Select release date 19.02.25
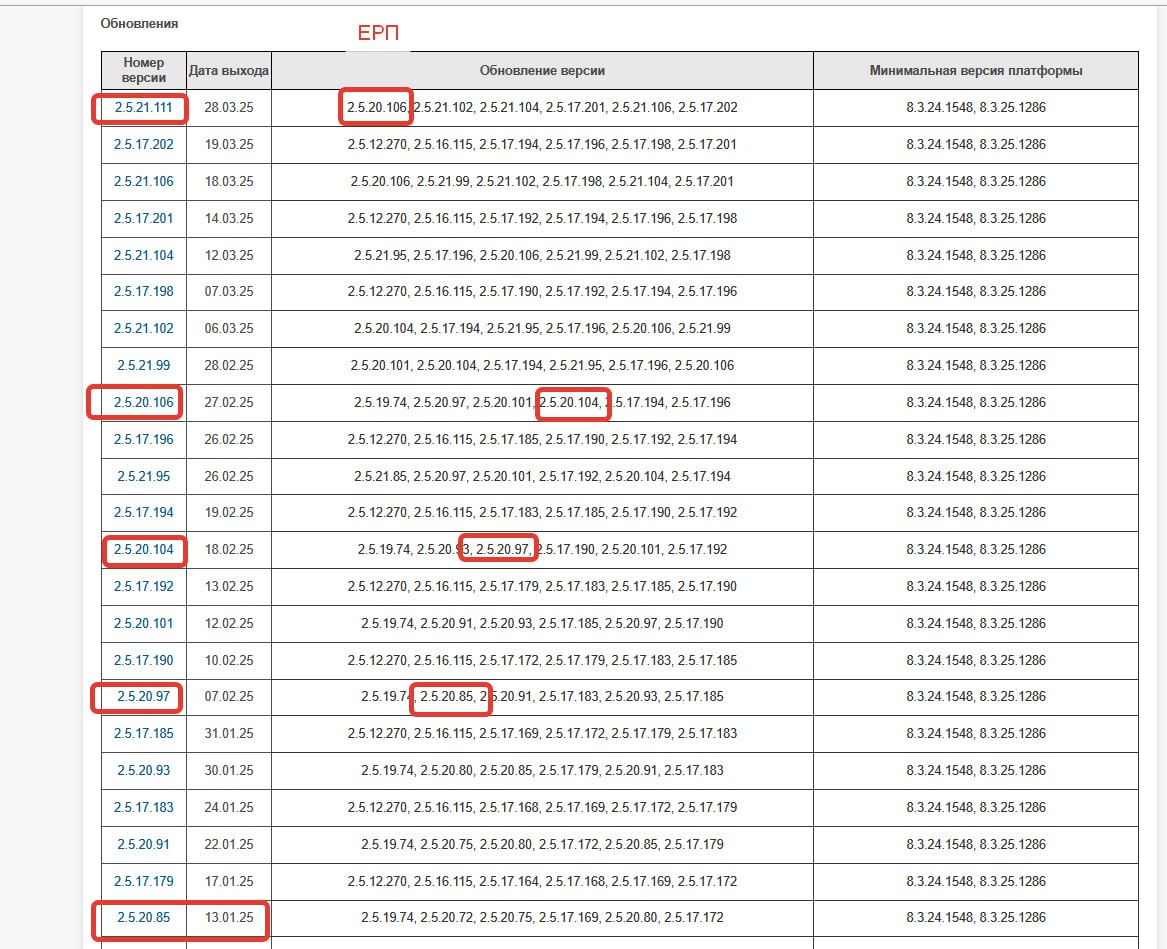1167x949 pixels. tap(228, 513)
